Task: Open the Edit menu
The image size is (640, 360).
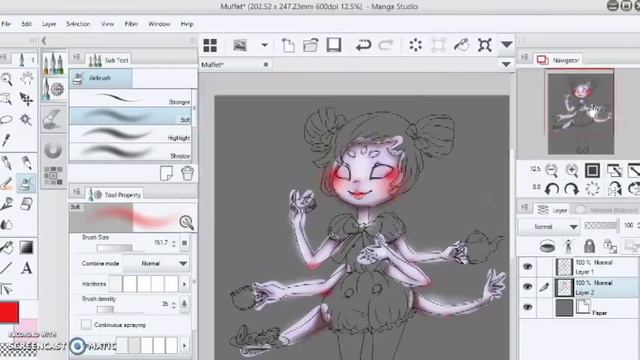Action: pyautogui.click(x=27, y=24)
